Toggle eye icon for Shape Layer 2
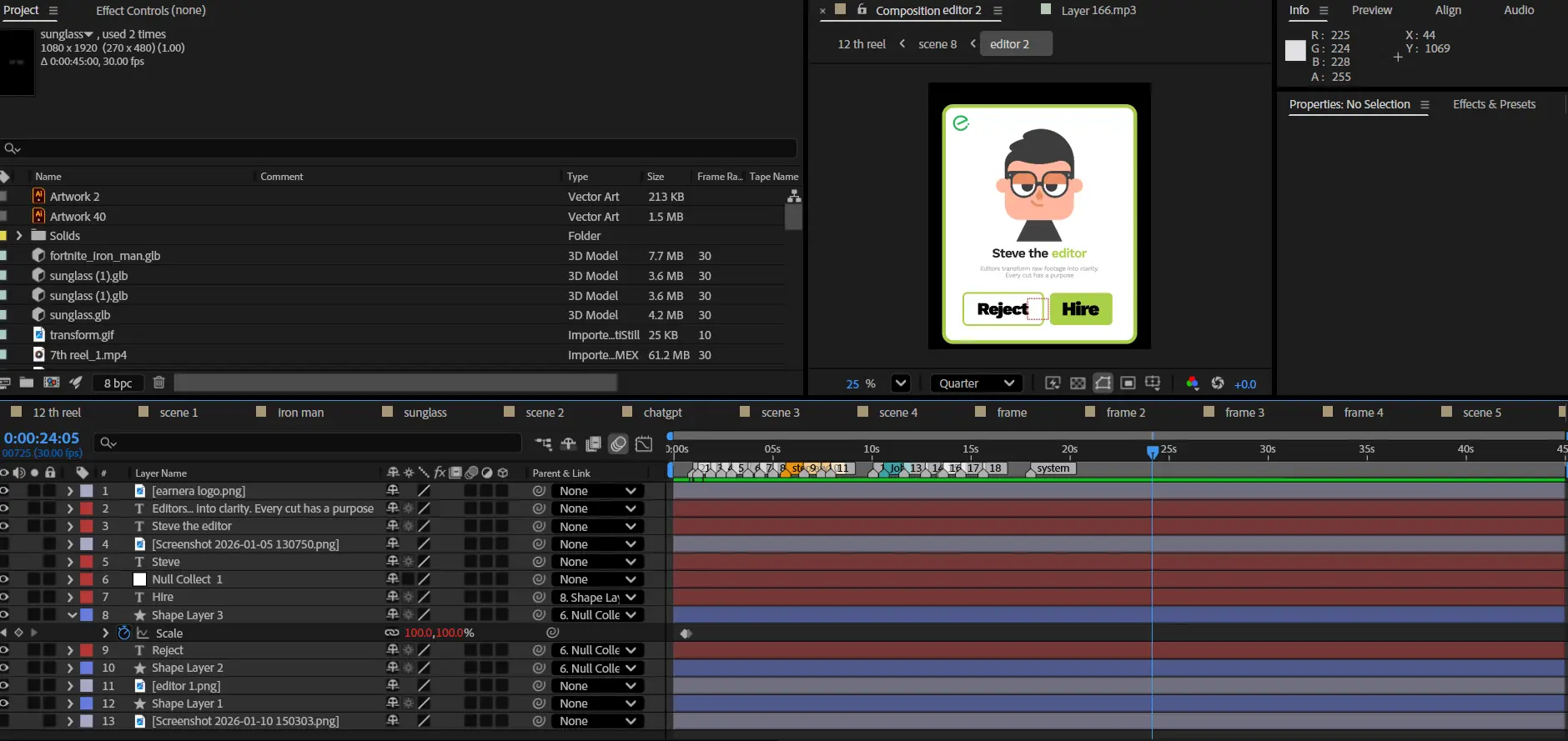Viewport: 1568px width, 741px height. coord(5,668)
